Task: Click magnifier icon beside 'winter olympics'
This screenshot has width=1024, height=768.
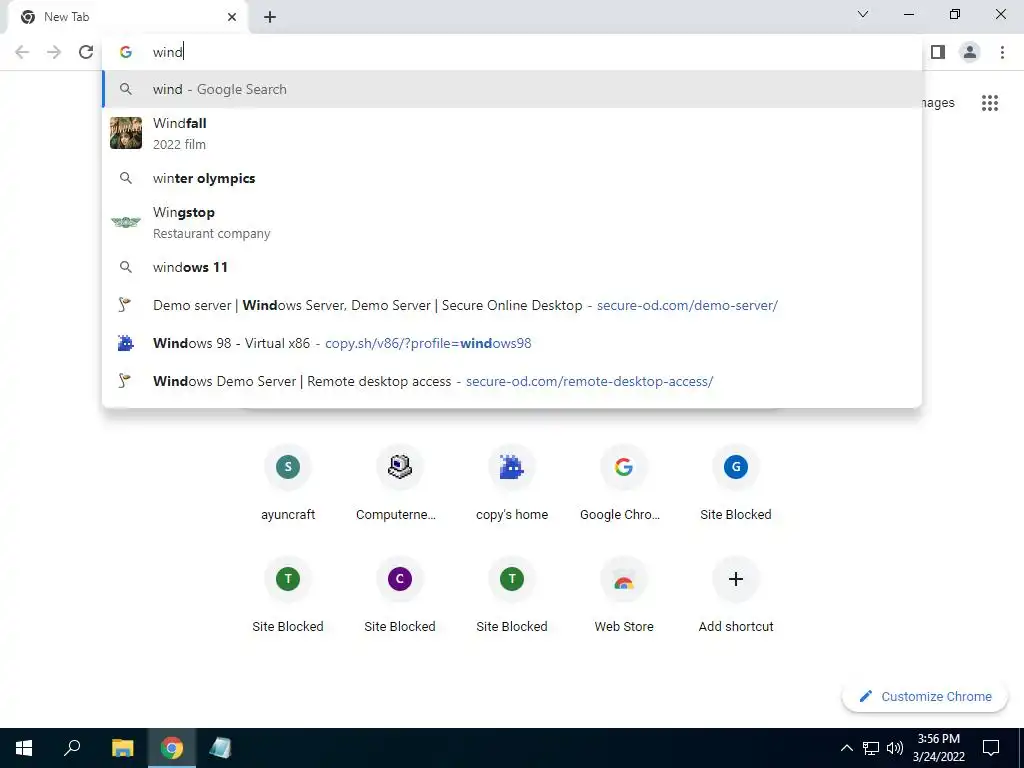Action: point(125,178)
